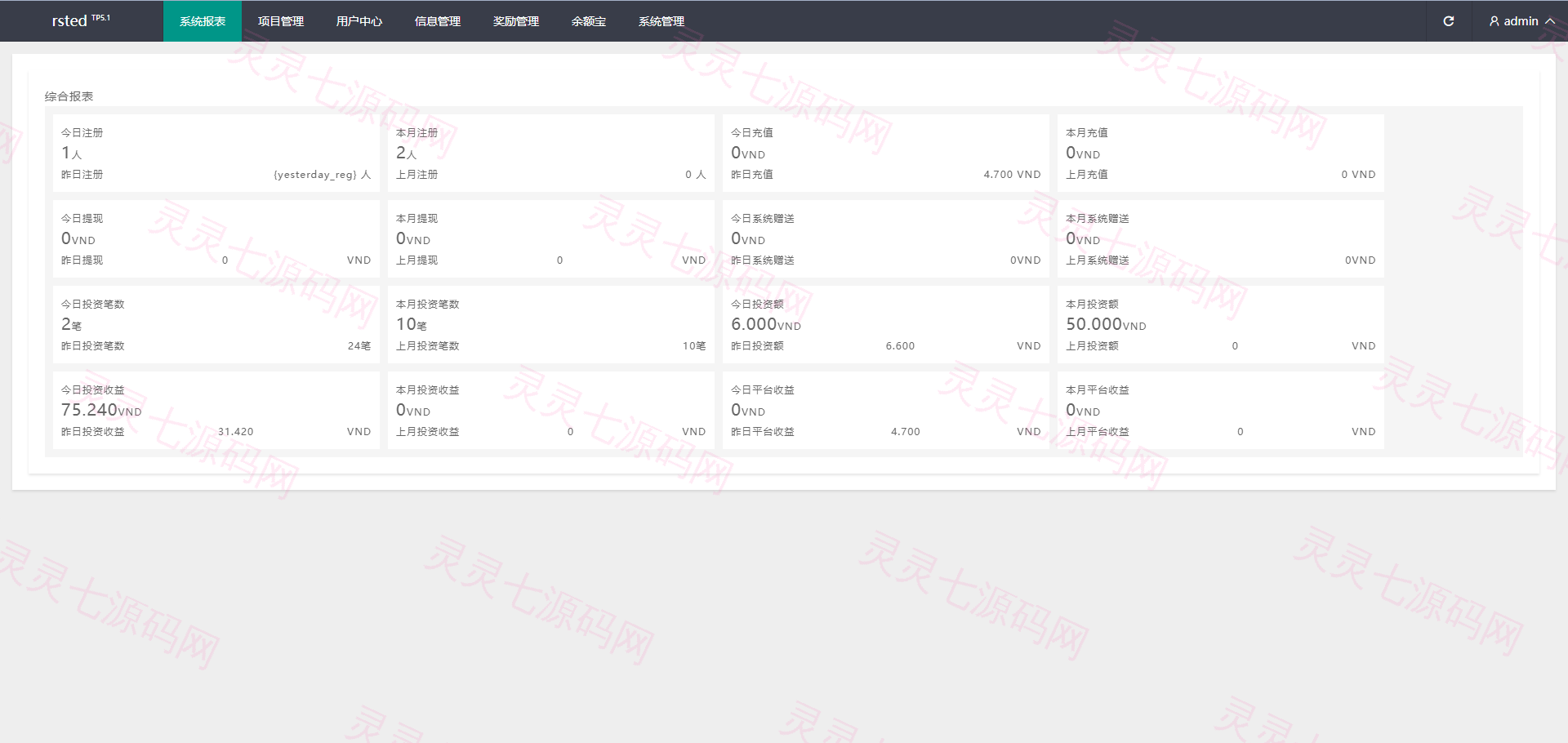Click the refresh icon in top bar
Image resolution: width=1568 pixels, height=743 pixels.
(x=1448, y=21)
